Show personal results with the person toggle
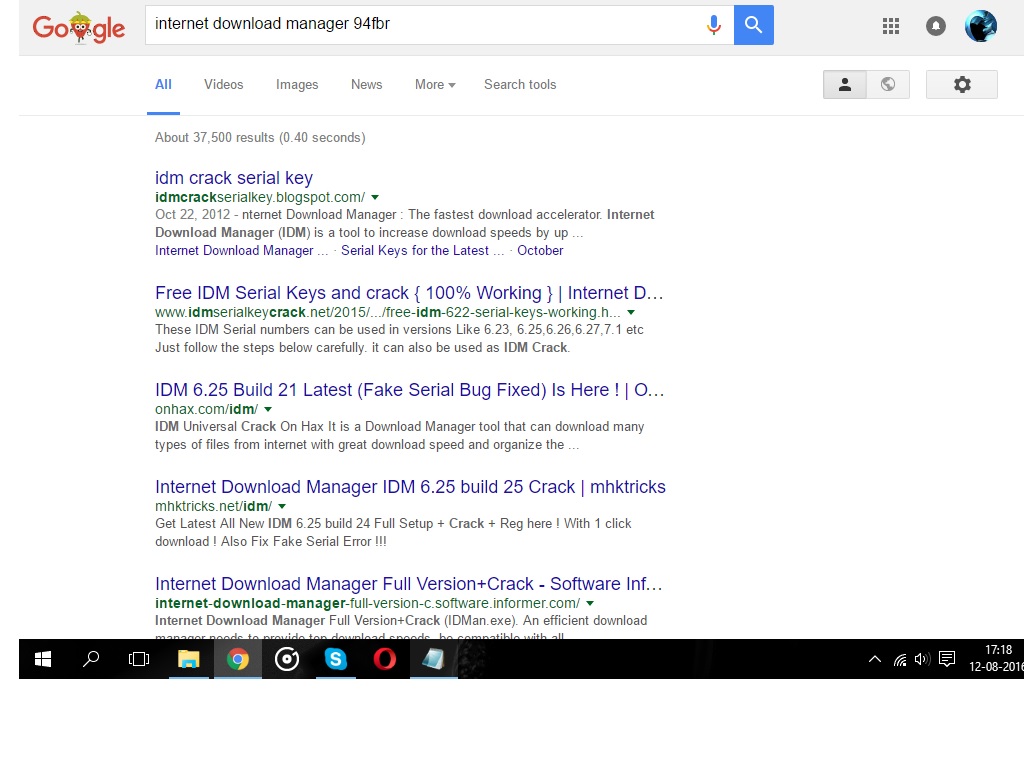The height and width of the screenshot is (768, 1024). 844,84
